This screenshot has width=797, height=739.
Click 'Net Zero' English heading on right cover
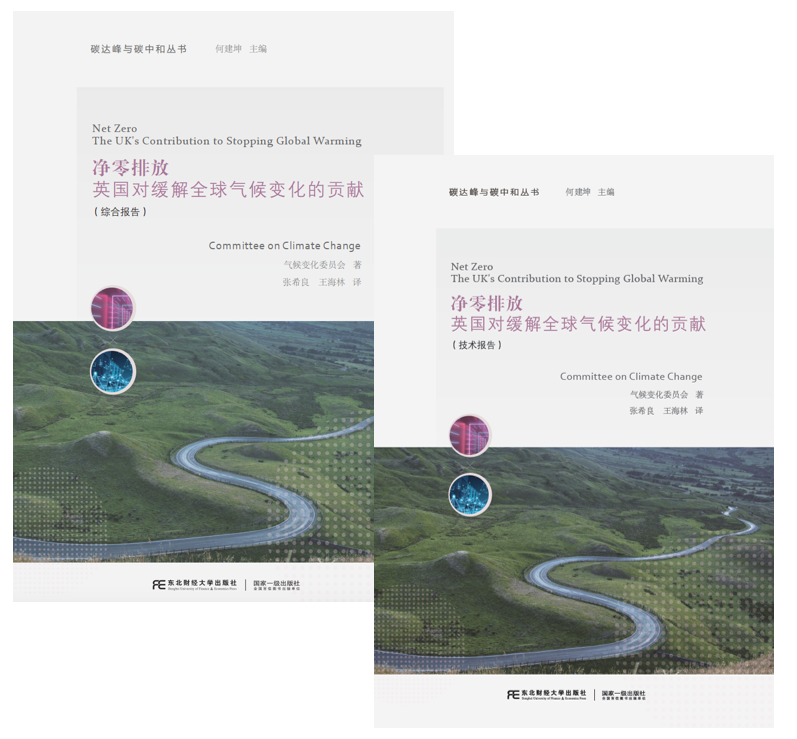472,266
